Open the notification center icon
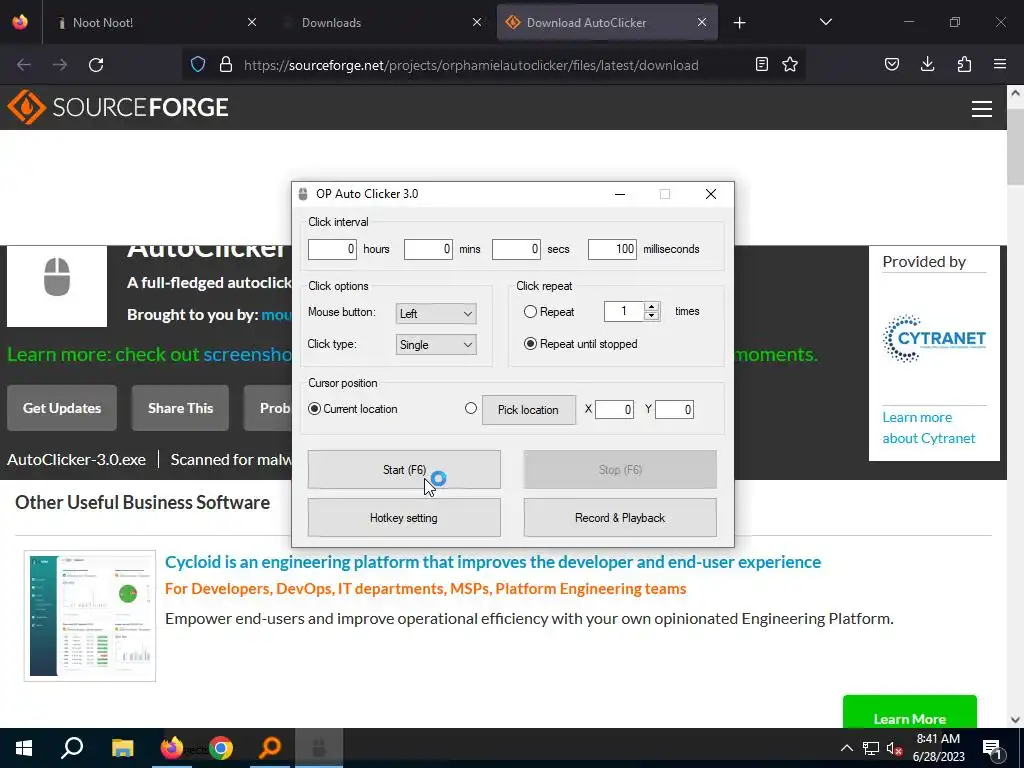 pos(992,749)
